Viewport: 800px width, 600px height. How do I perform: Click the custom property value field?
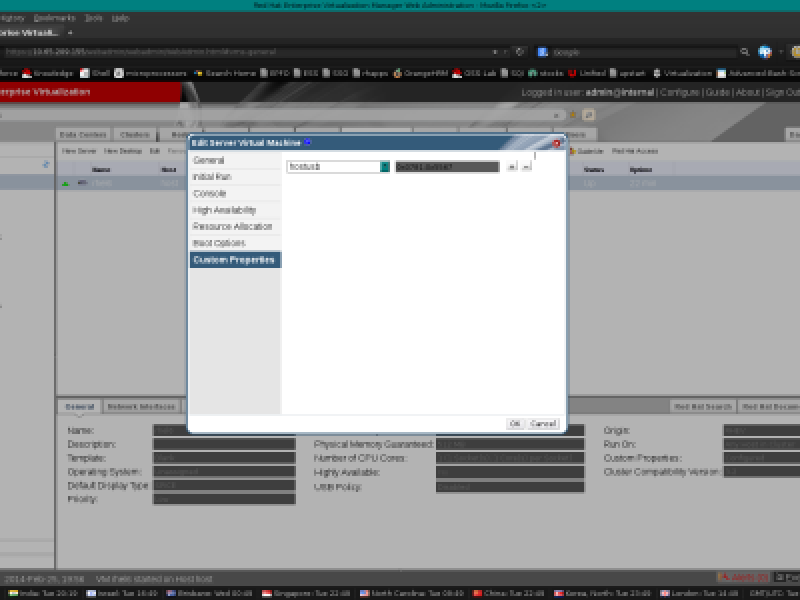click(447, 166)
